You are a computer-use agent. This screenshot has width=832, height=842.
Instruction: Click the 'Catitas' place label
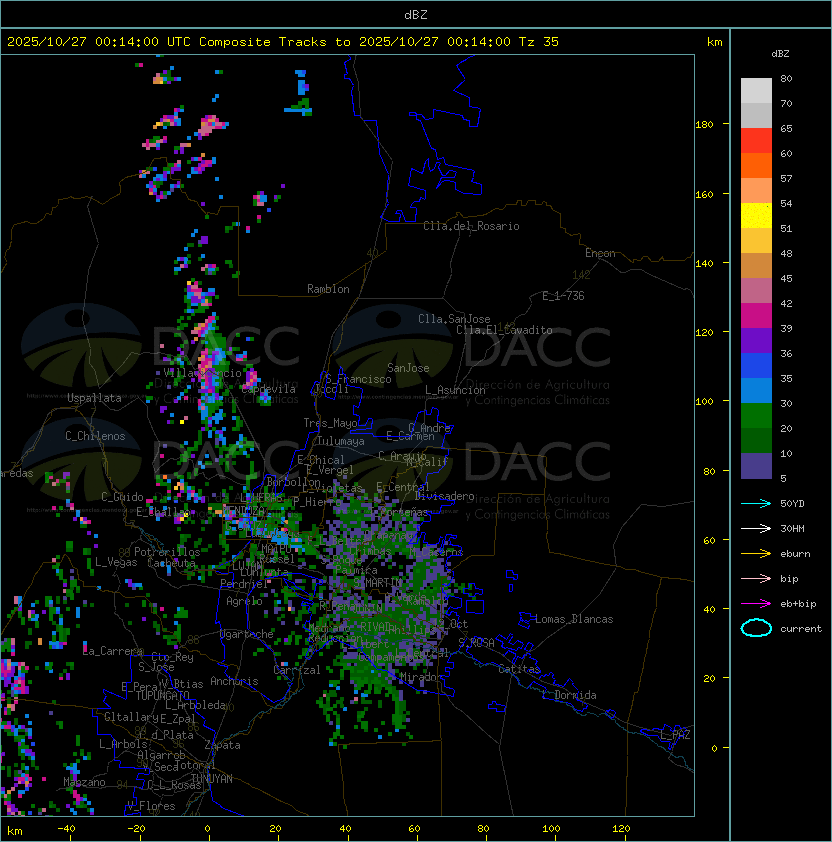[519, 669]
